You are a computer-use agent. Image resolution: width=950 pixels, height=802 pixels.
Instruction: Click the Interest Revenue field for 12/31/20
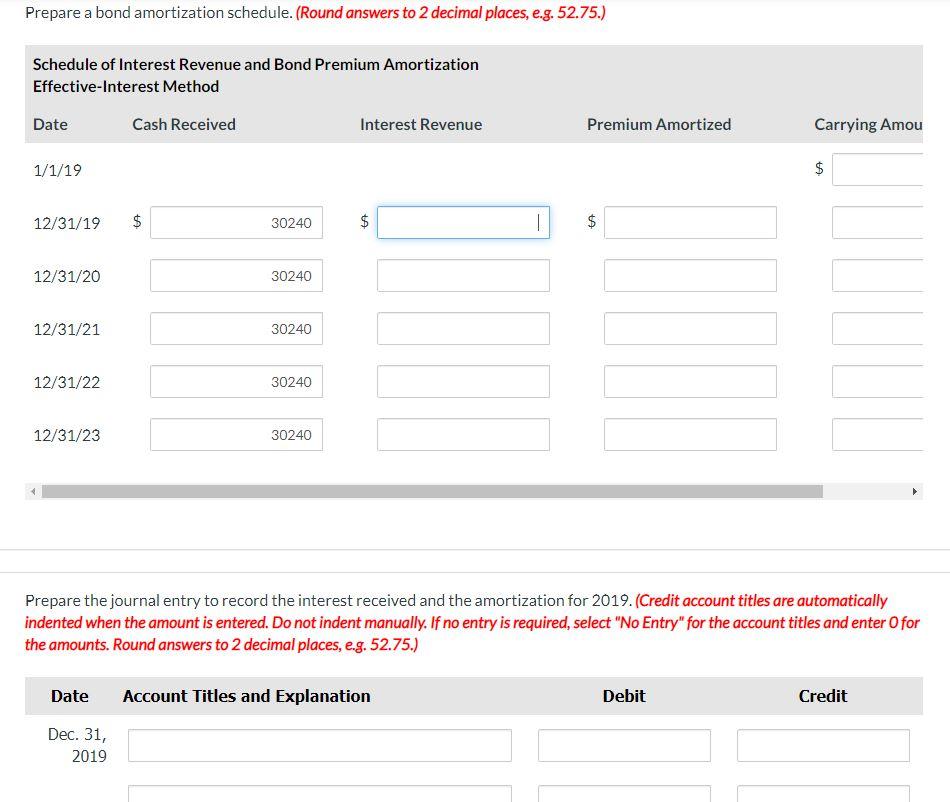coord(463,275)
